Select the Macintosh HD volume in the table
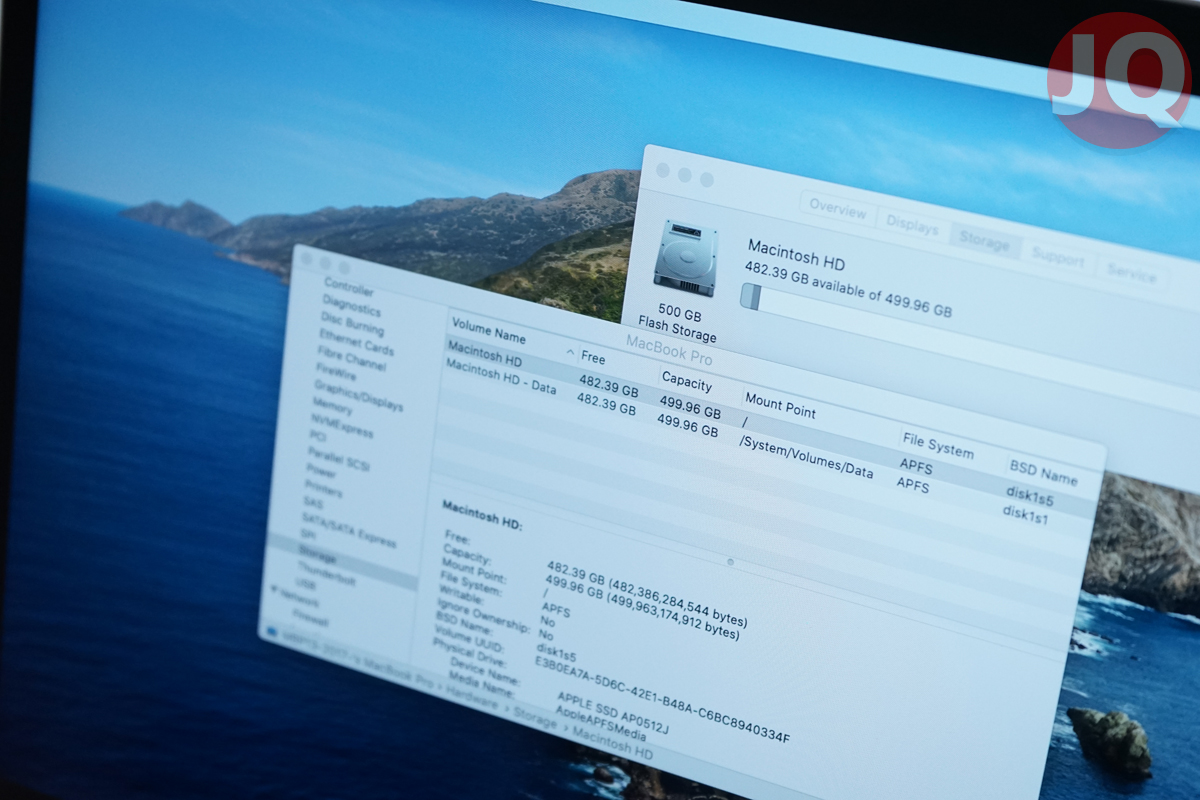This screenshot has height=800, width=1200. 484,353
